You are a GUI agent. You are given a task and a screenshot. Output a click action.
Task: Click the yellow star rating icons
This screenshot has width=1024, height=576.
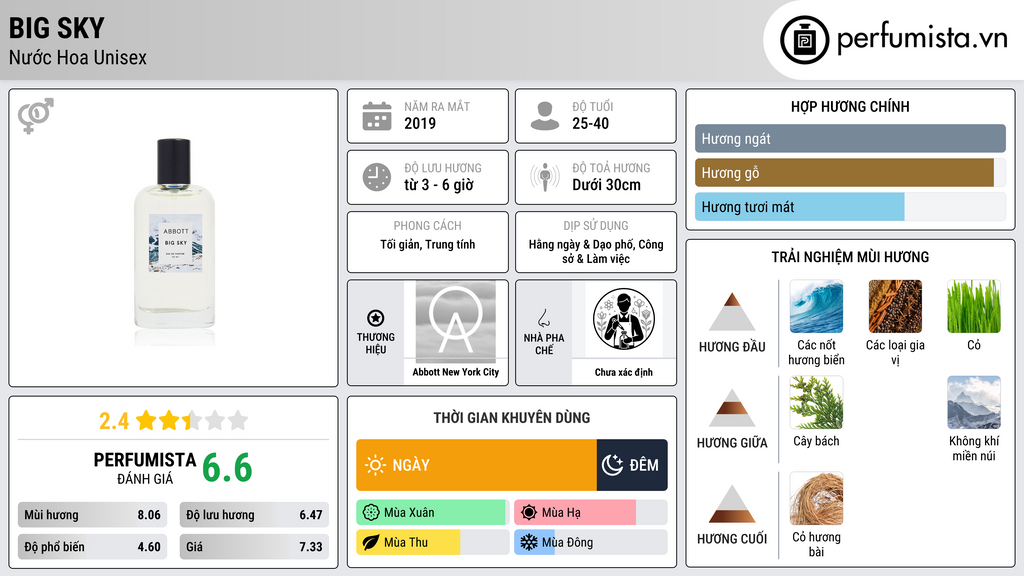(x=192, y=420)
